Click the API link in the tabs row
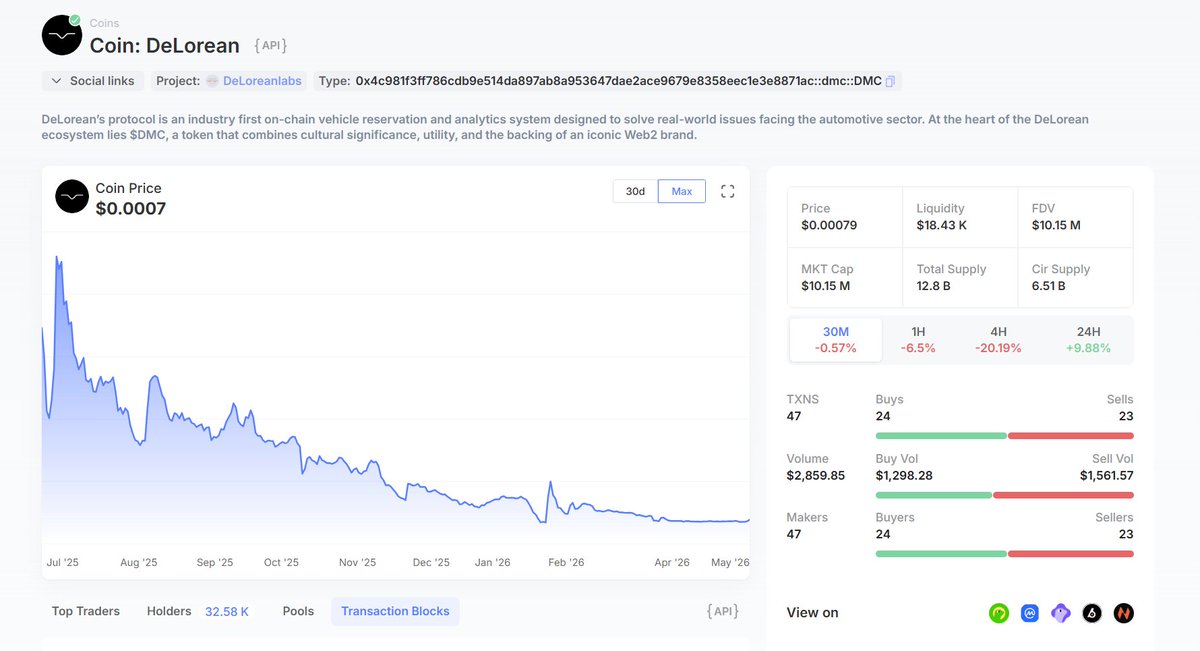The height and width of the screenshot is (651, 1200). pos(723,610)
